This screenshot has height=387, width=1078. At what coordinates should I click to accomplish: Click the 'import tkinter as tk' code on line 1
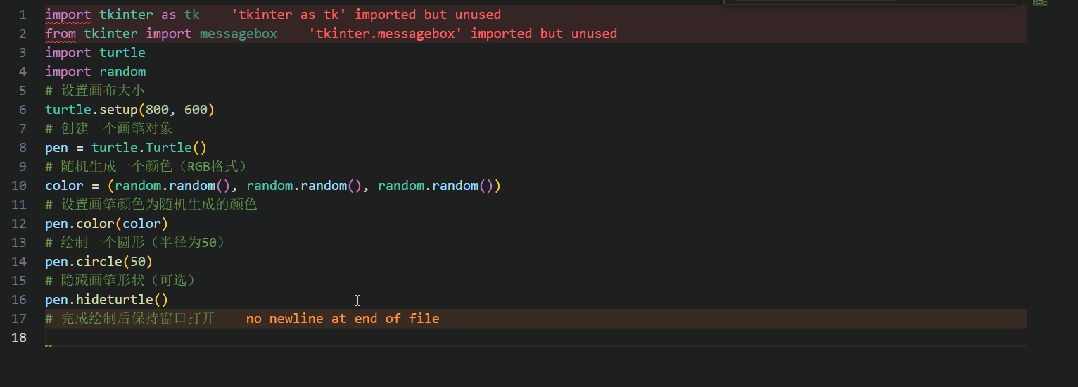click(x=122, y=14)
